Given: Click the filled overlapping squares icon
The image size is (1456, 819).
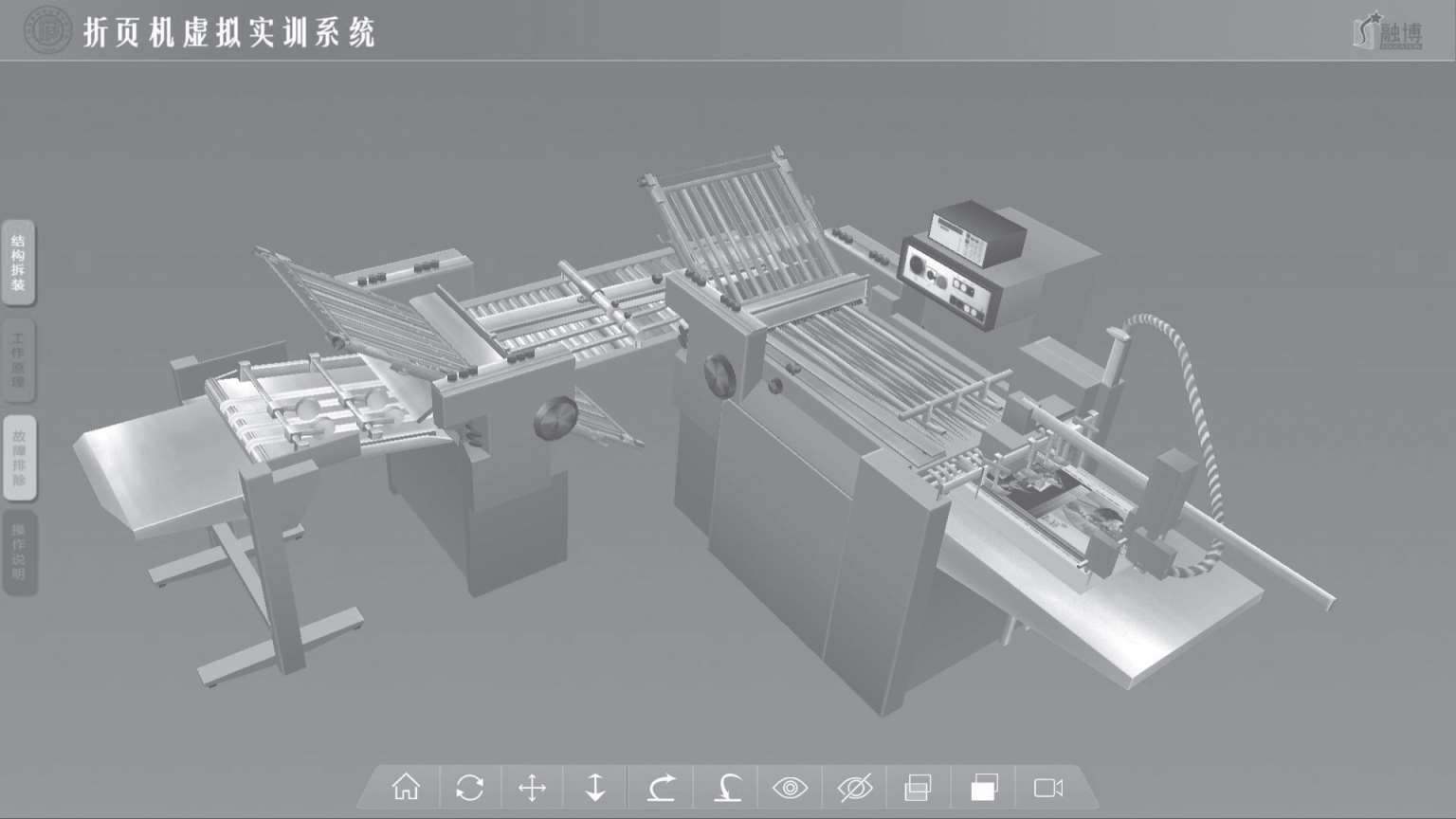Looking at the screenshot, I should 984,788.
